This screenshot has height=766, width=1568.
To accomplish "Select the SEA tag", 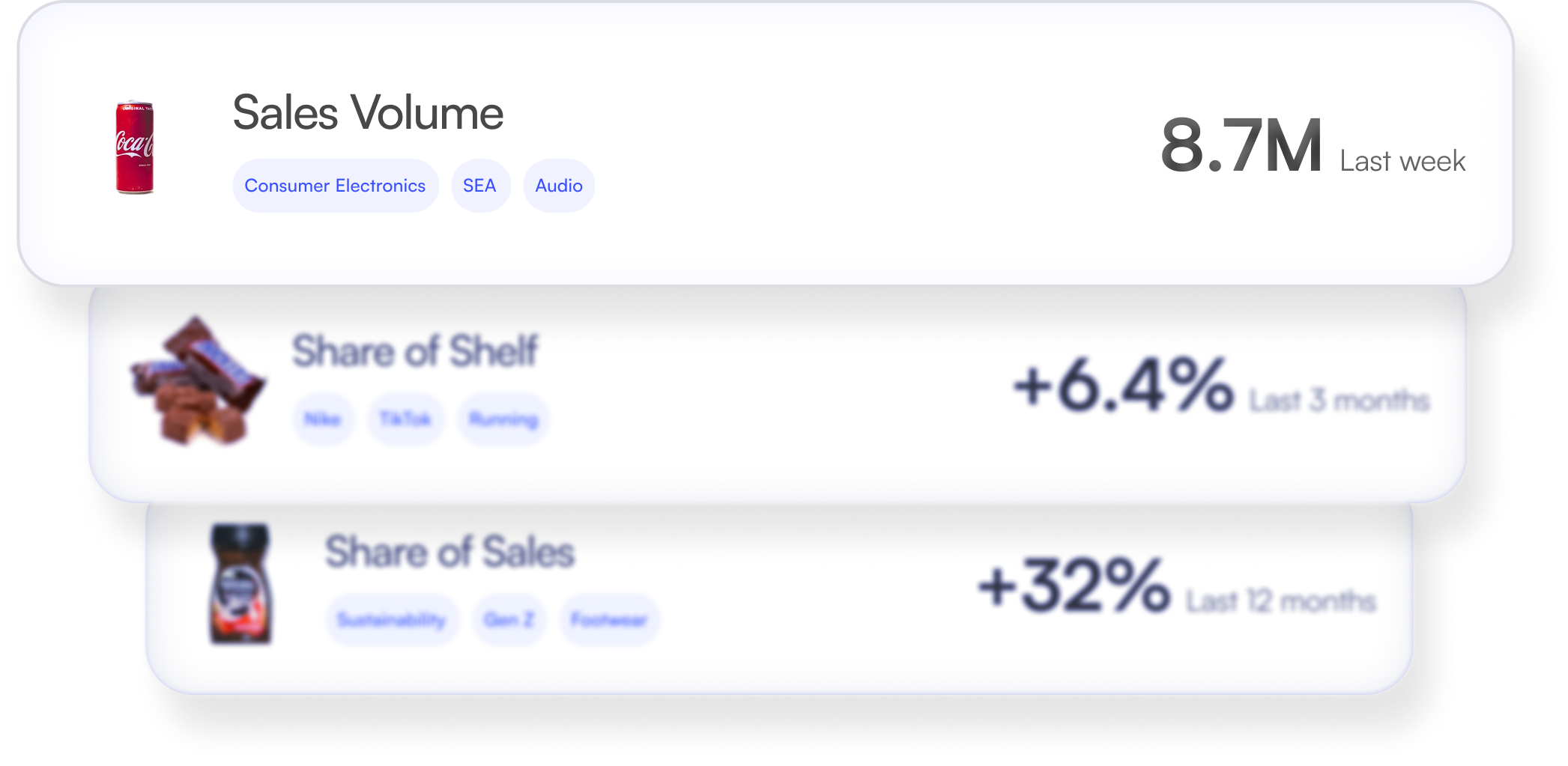I will tap(480, 186).
